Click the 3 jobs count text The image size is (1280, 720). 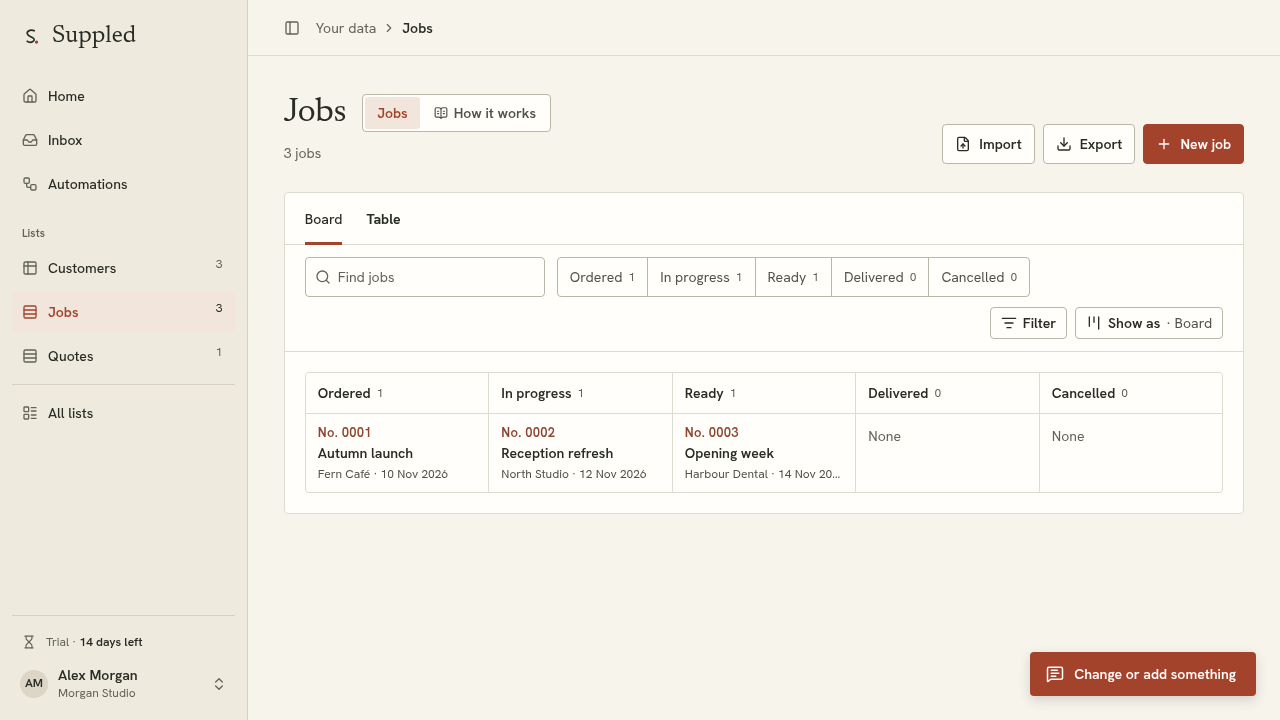click(x=302, y=153)
